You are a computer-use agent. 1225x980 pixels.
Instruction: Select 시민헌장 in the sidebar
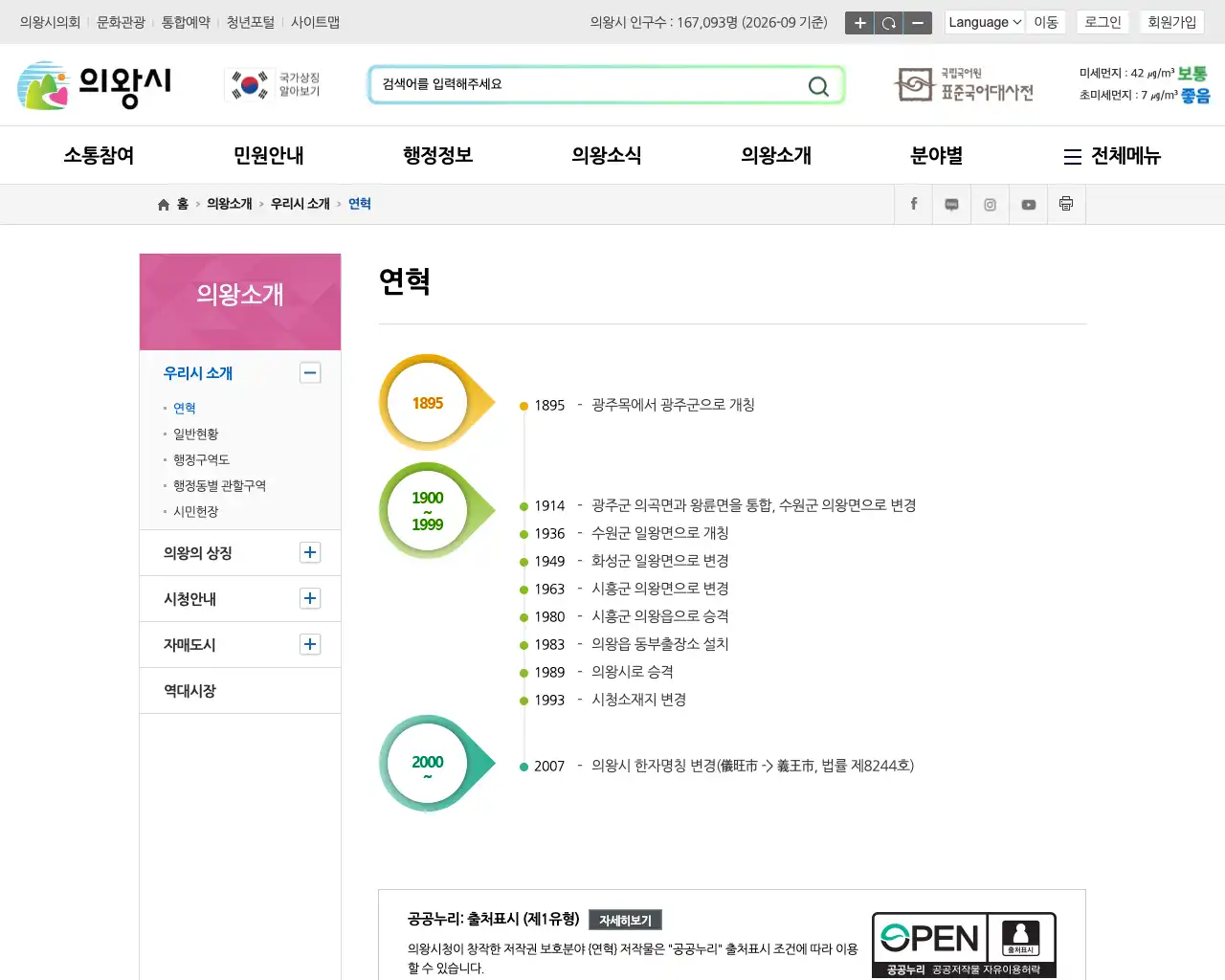[195, 511]
